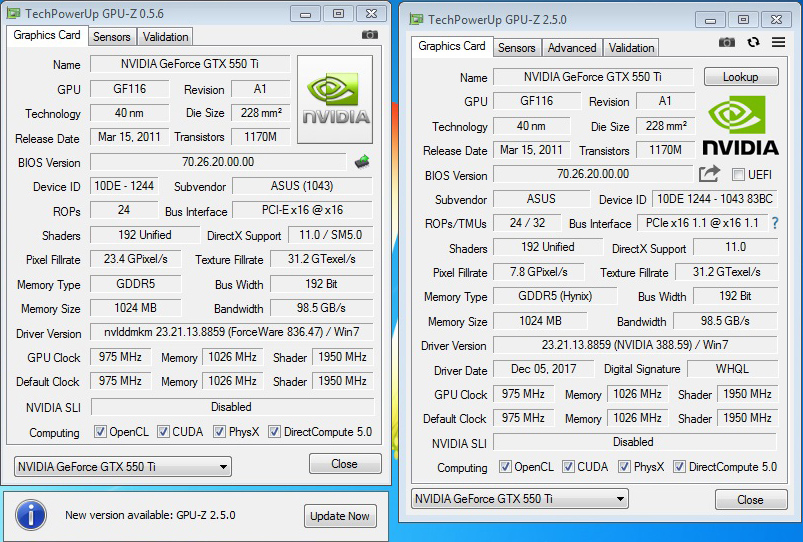
Task: Click the Pixel Fillrate value 7.8 GPixel/s
Action: [x=539, y=272]
